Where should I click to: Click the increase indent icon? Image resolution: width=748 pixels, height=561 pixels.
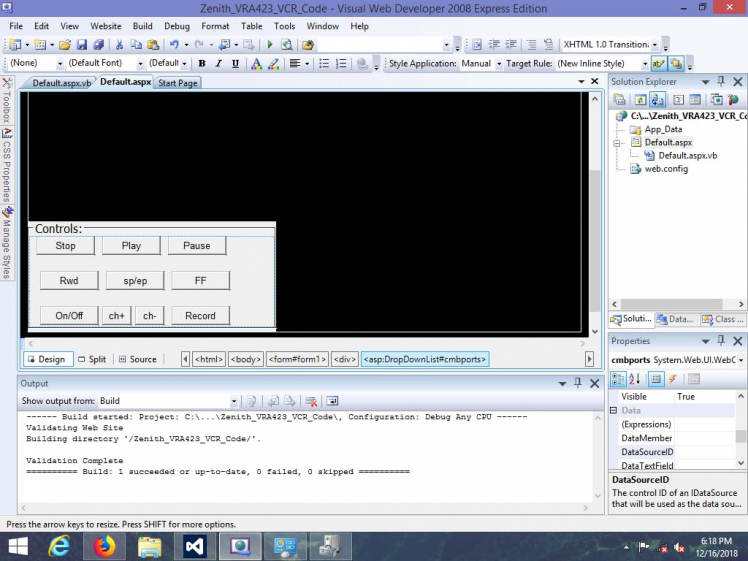[x=511, y=45]
